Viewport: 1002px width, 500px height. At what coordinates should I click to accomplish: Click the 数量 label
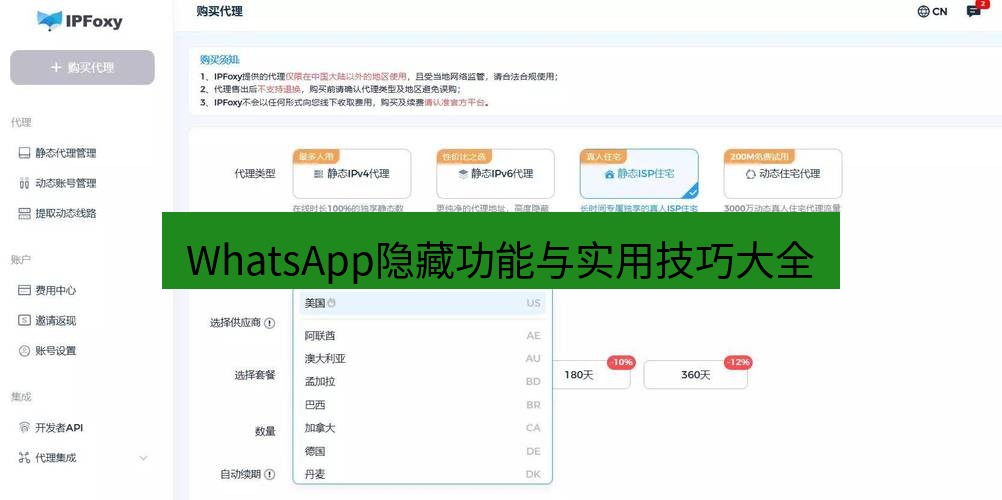point(265,432)
